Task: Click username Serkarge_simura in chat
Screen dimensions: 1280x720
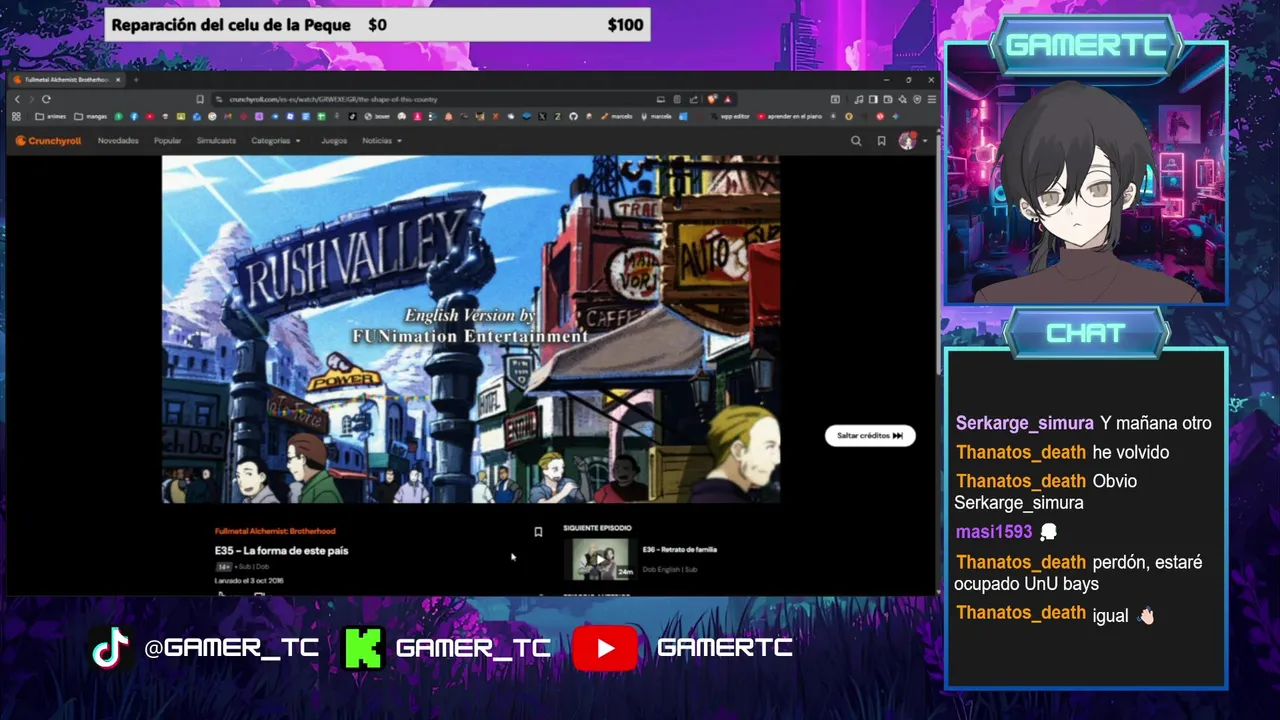Action: 1025,423
